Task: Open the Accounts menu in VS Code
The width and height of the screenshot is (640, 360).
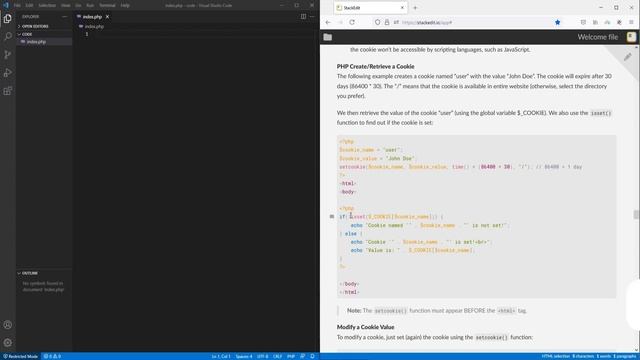Action: [x=7, y=325]
